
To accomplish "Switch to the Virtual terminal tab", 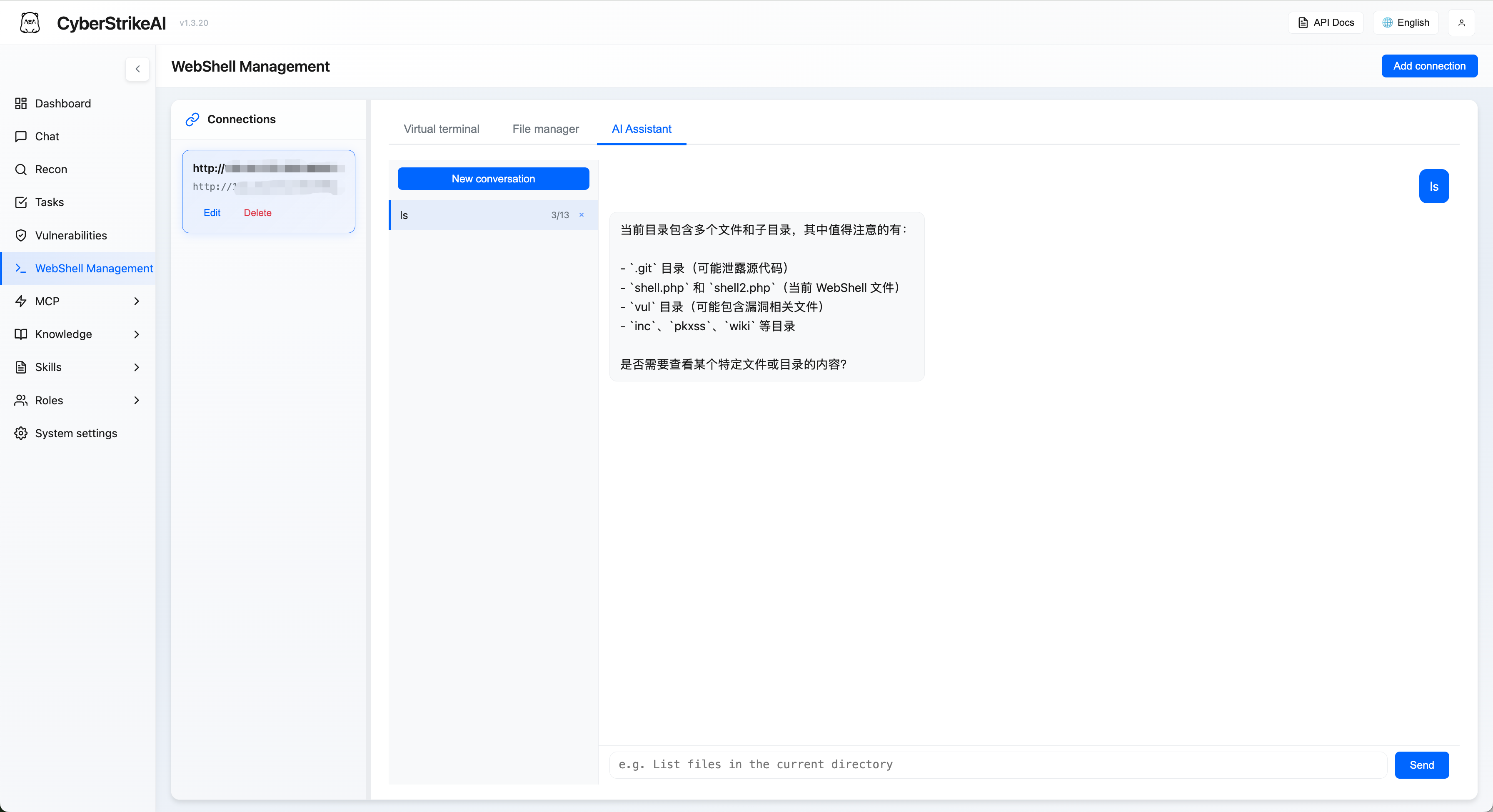I will click(441, 129).
